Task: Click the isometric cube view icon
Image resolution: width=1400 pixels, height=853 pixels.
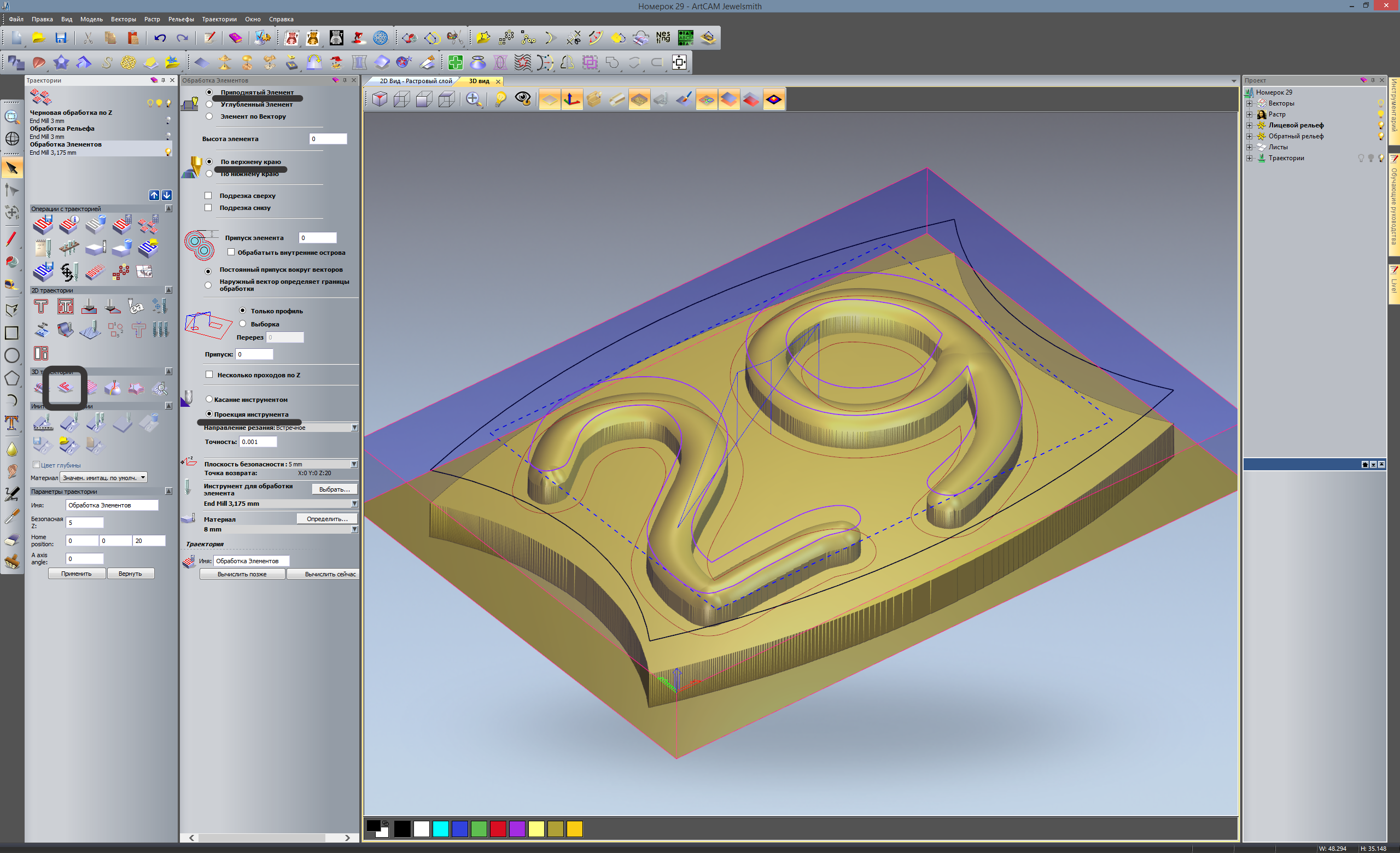Action: (x=380, y=100)
